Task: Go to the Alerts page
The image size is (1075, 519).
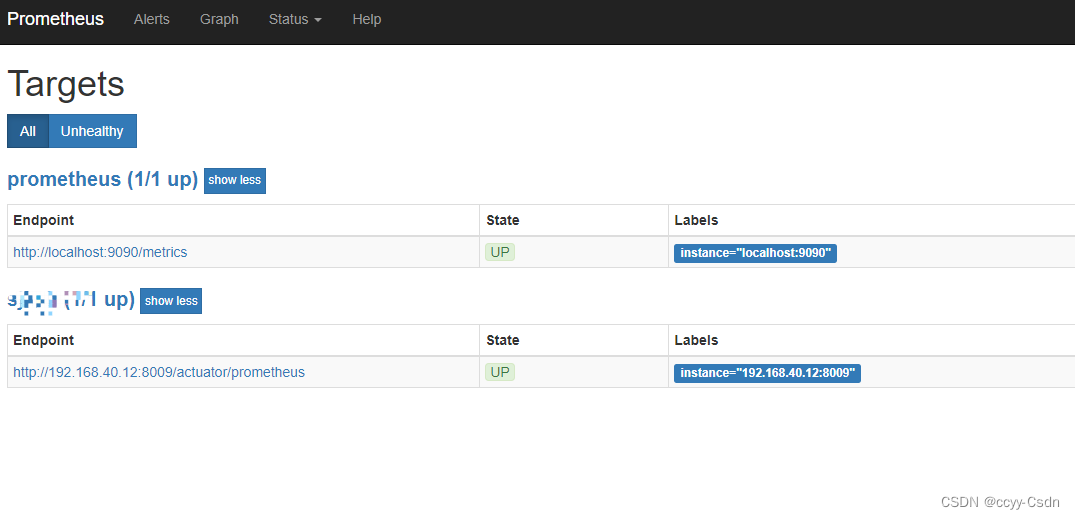Action: point(152,19)
